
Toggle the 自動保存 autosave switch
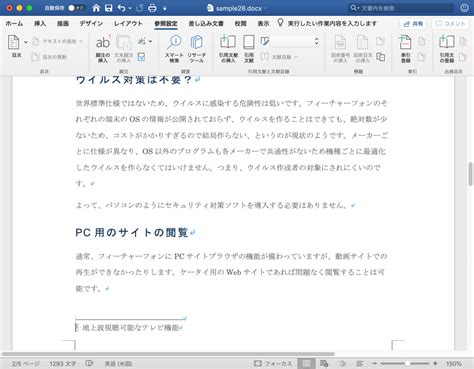pyautogui.click(x=75, y=8)
